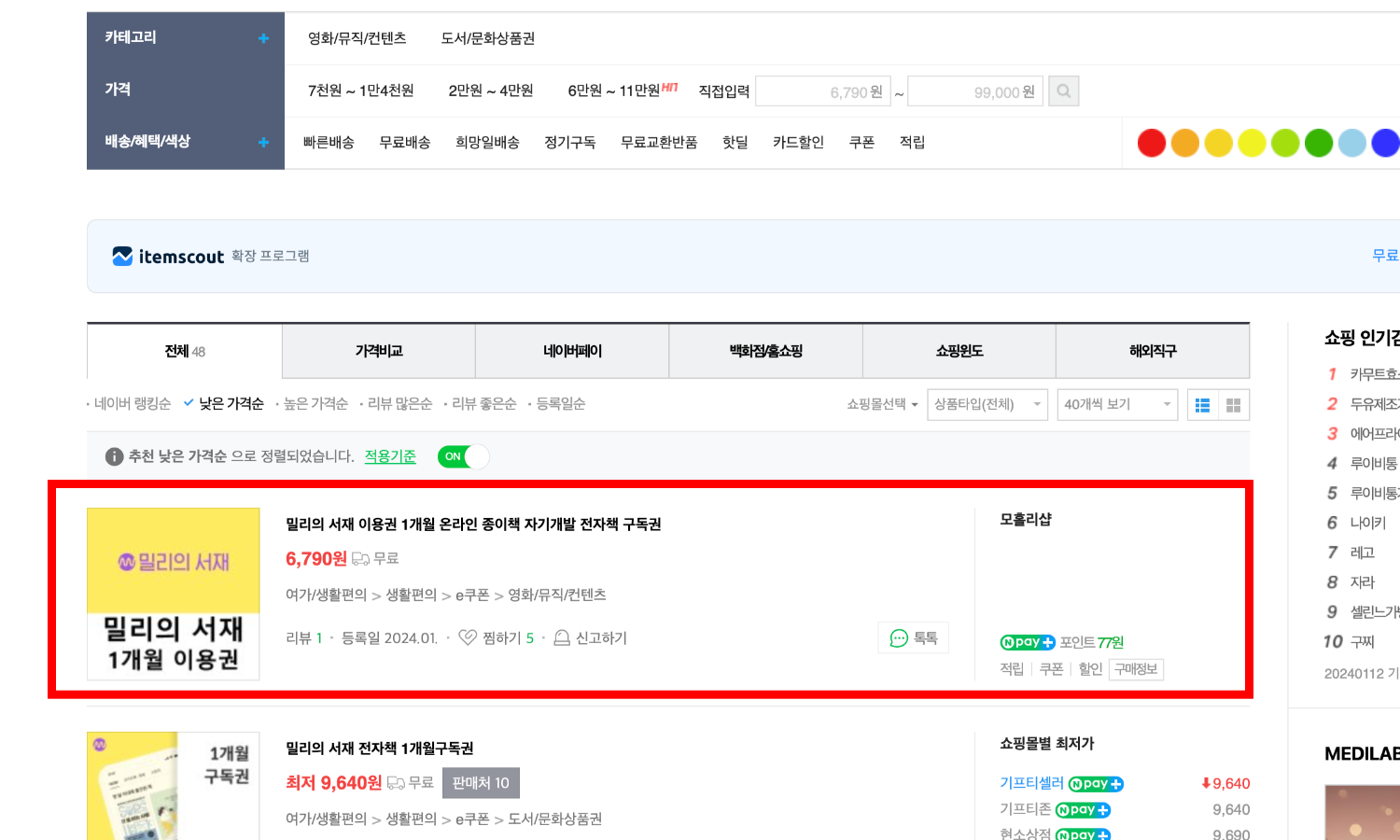Switch to the 해외직구 tab
1400x840 pixels.
(x=1153, y=351)
